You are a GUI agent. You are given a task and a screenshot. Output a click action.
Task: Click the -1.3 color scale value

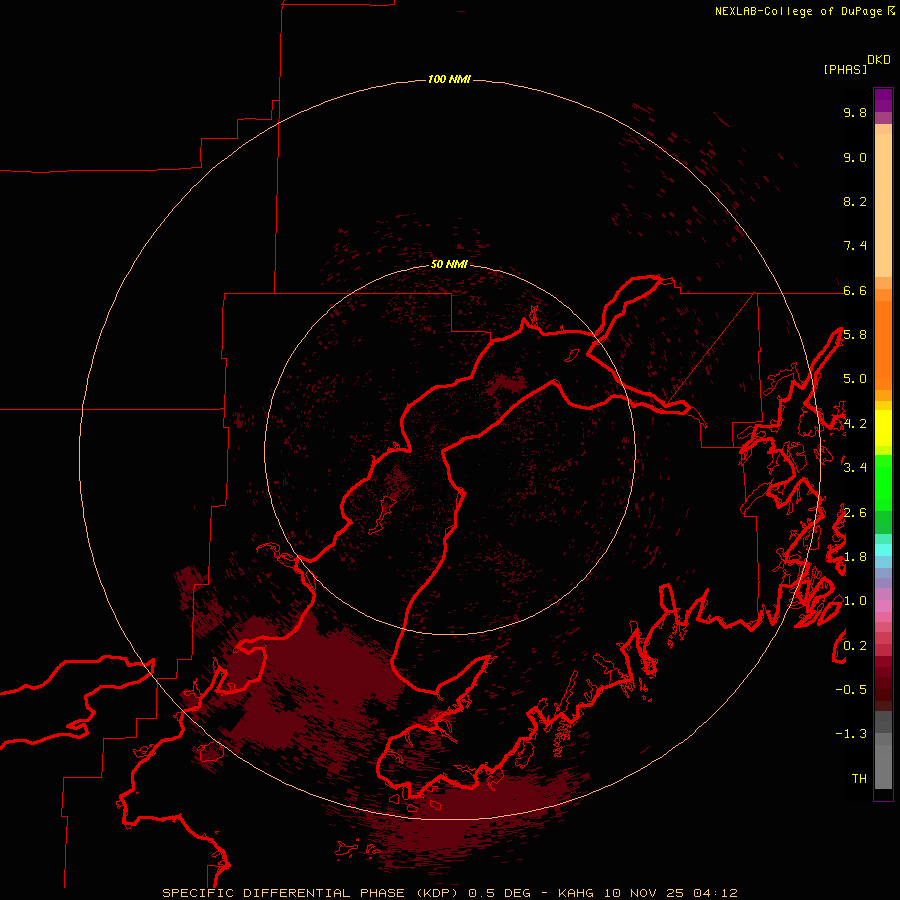coord(851,734)
